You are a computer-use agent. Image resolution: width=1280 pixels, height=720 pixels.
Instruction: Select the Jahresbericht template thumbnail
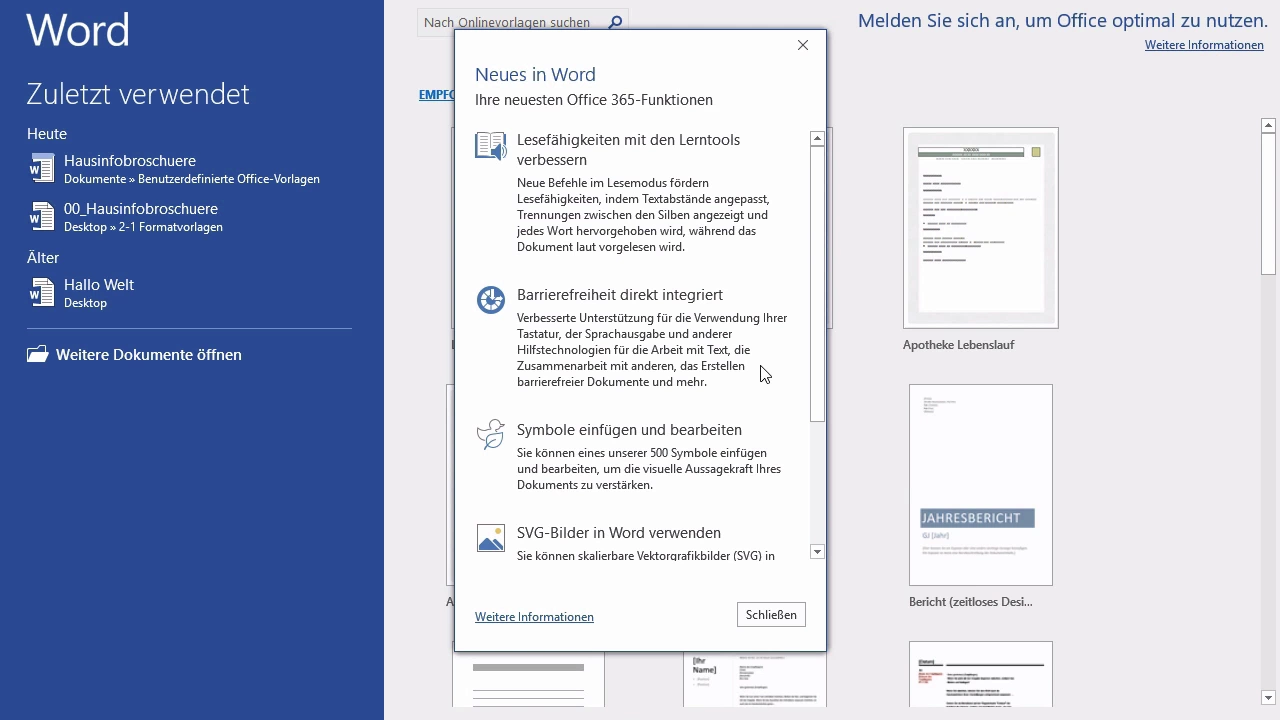click(980, 485)
